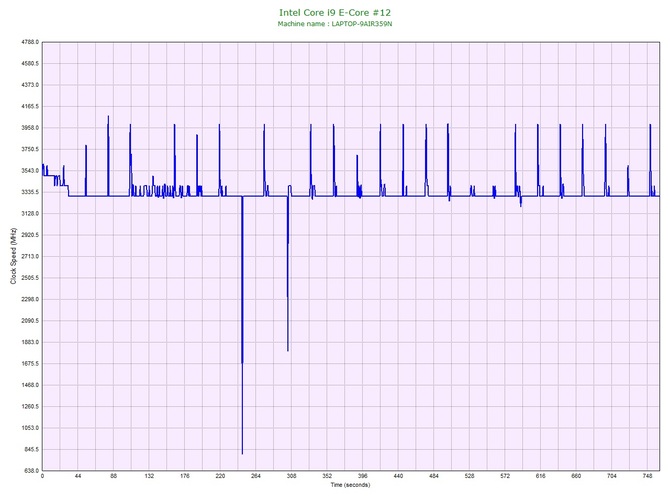Click the tallest upward spike's peak near 80 seconds

tap(108, 117)
